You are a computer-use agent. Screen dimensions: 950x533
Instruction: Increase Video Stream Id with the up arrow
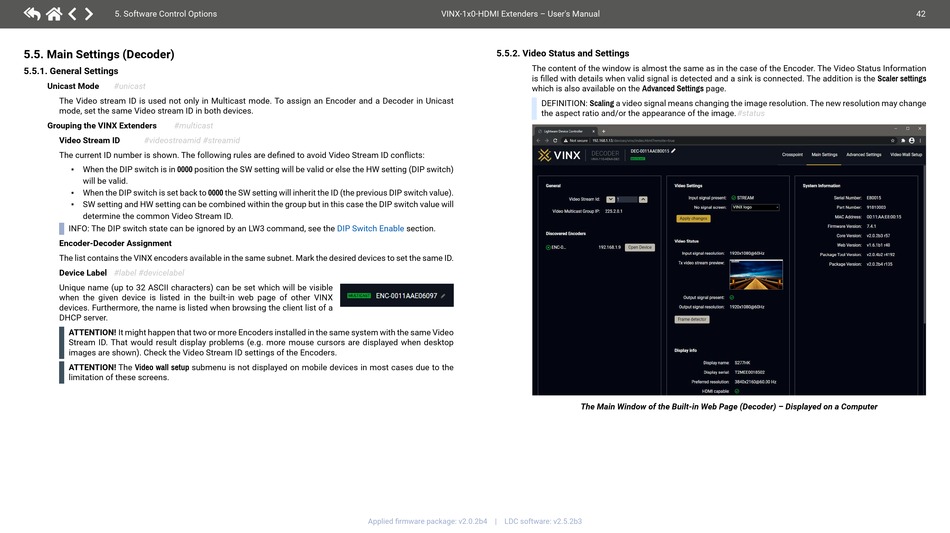point(643,199)
